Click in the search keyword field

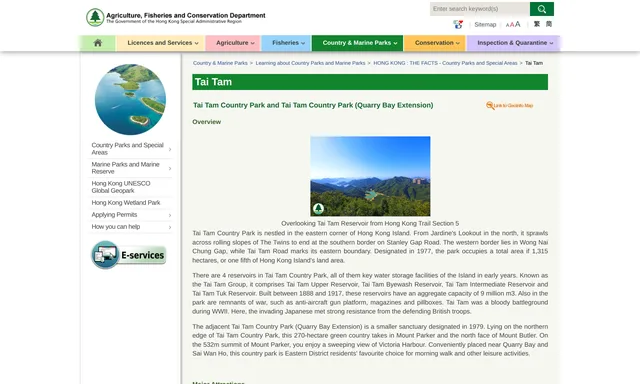[x=480, y=9]
